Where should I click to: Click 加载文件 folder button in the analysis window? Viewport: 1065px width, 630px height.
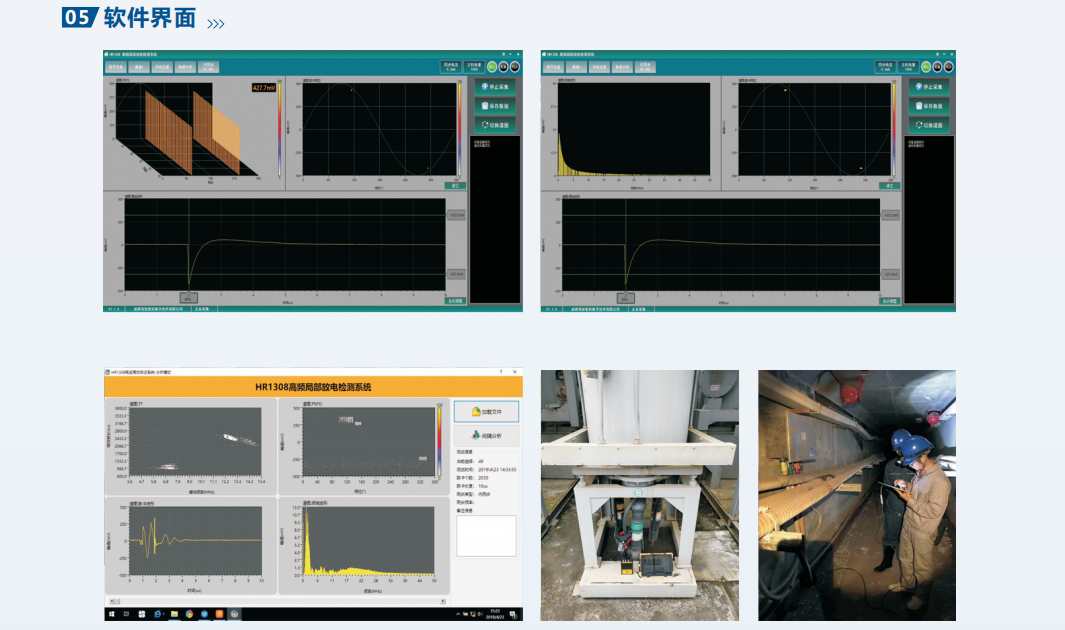[x=486, y=411]
